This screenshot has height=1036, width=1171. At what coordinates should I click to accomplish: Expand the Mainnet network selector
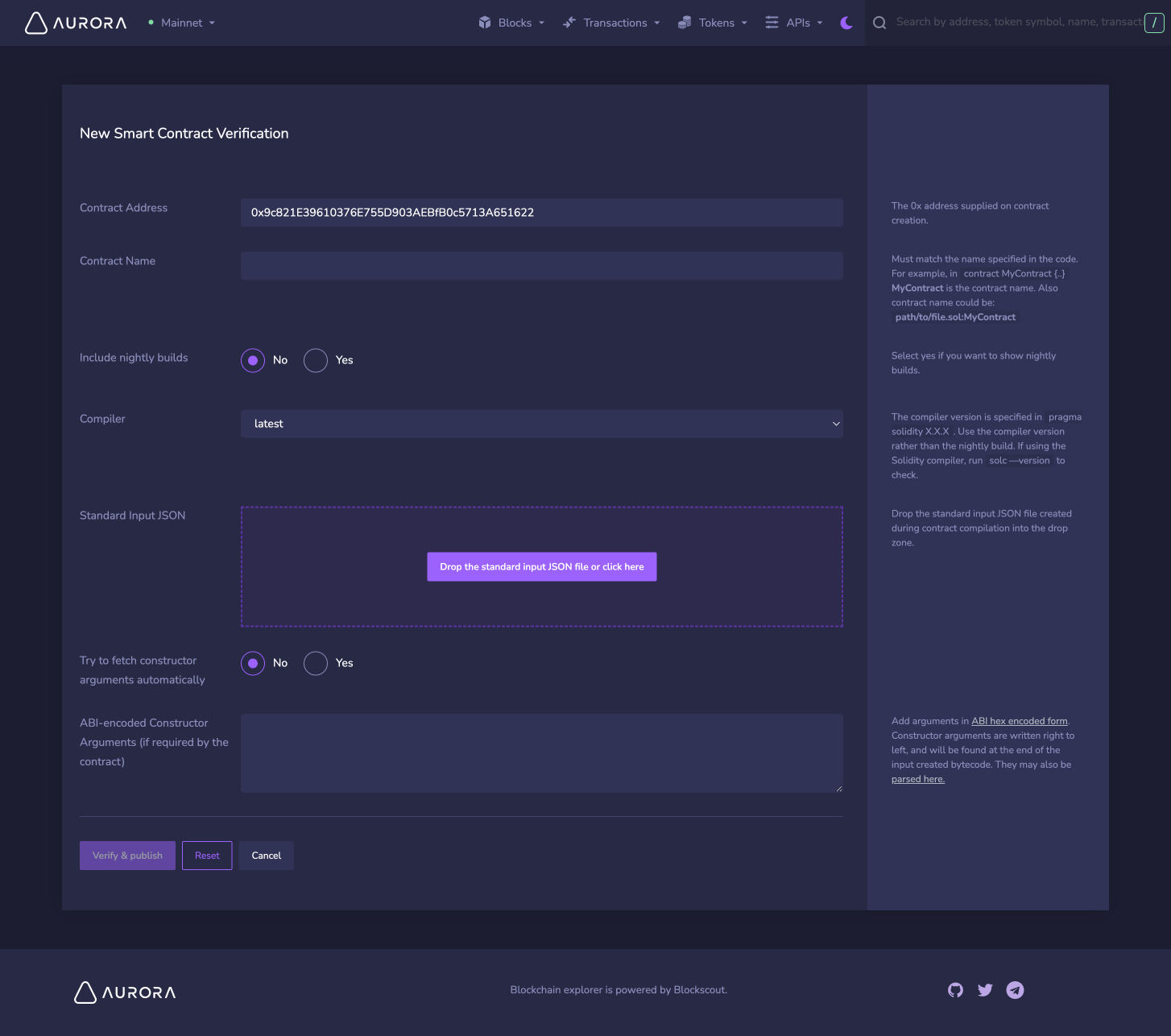pyautogui.click(x=212, y=23)
